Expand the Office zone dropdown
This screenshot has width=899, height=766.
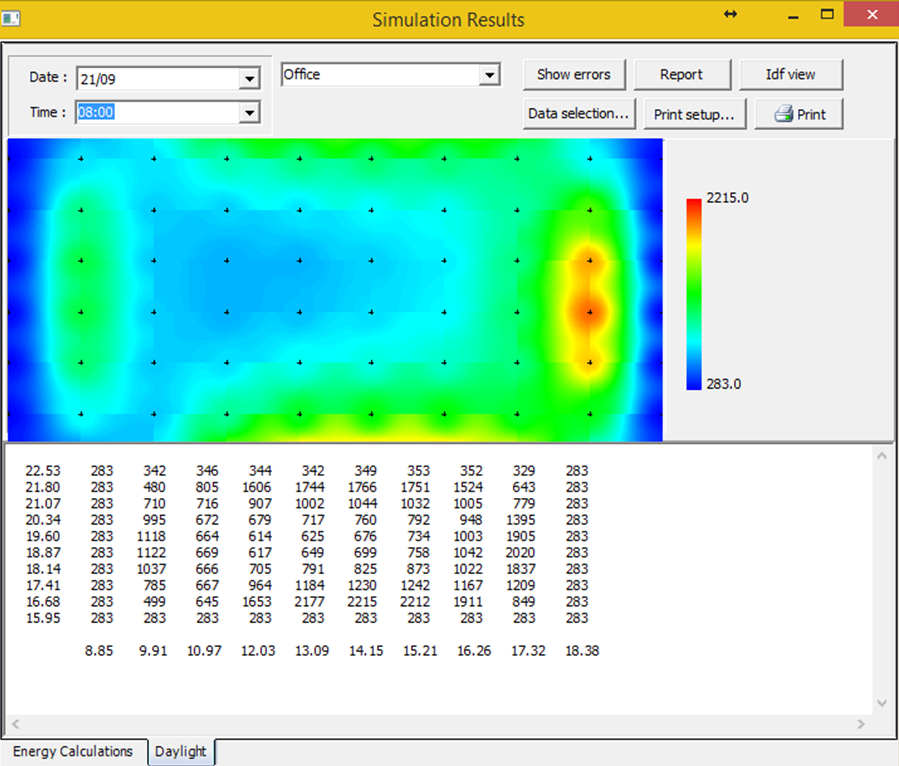pos(489,75)
